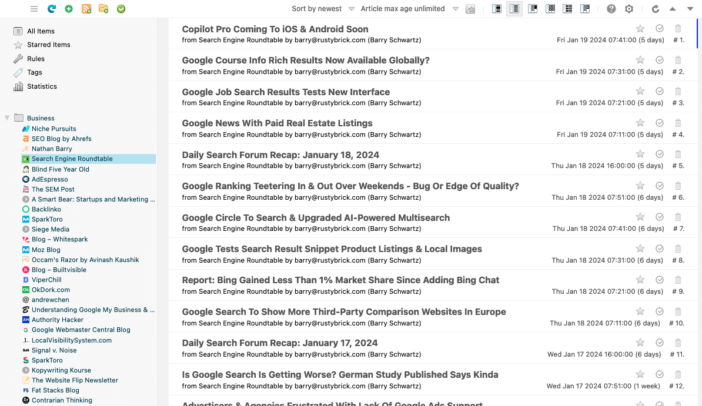Open article Google News With Paid Real Estate Listings
The width and height of the screenshot is (702, 406).
tap(277, 123)
